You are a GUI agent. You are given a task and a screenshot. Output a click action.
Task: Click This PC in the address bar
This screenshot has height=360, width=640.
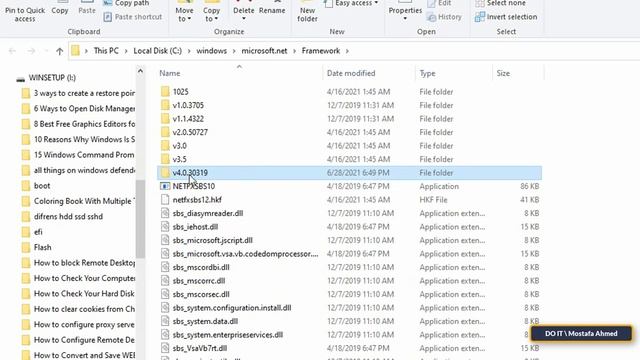106,51
